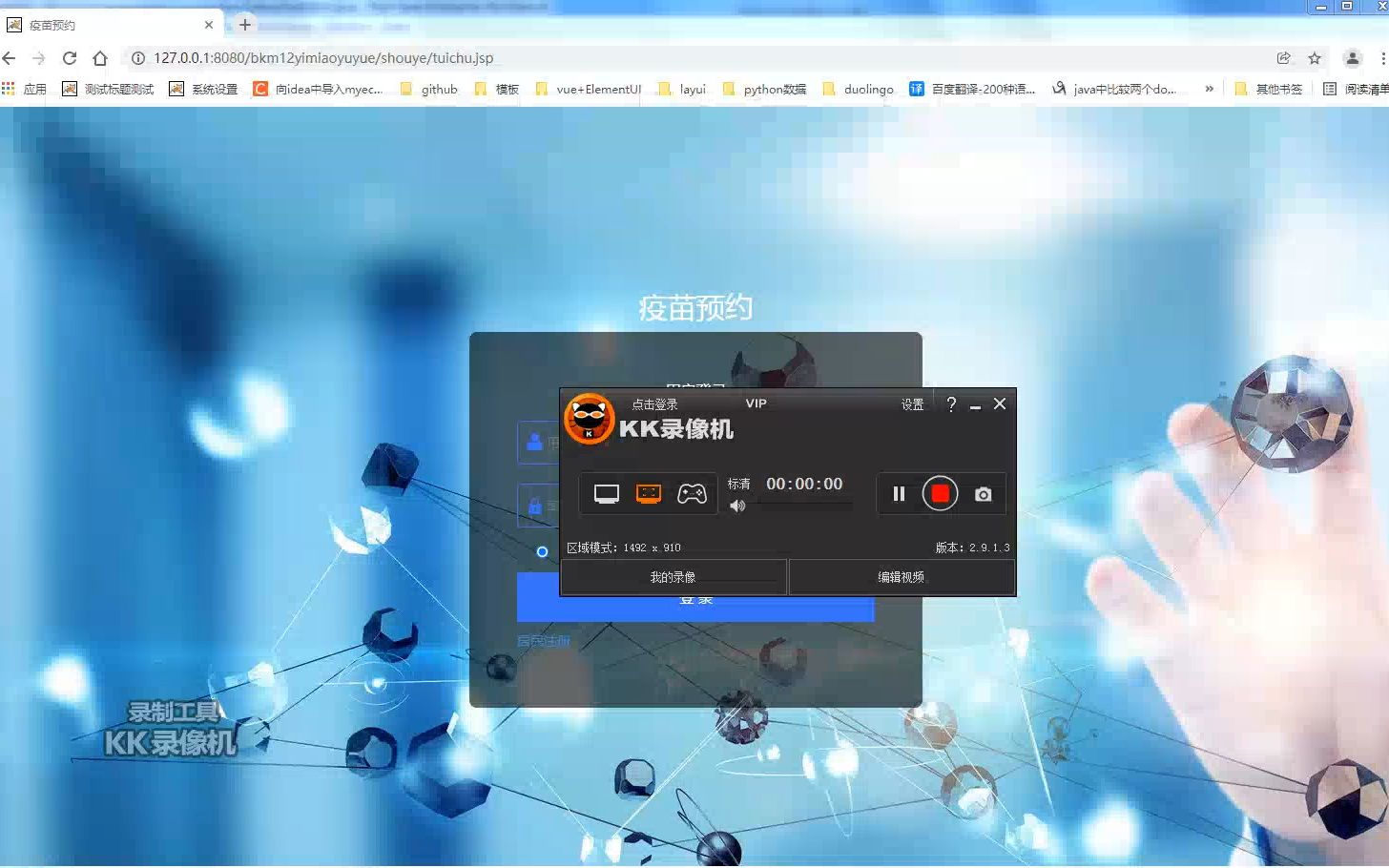The height and width of the screenshot is (868, 1389).
Task: Expand bookmarks overflow chevron
Action: click(1210, 89)
